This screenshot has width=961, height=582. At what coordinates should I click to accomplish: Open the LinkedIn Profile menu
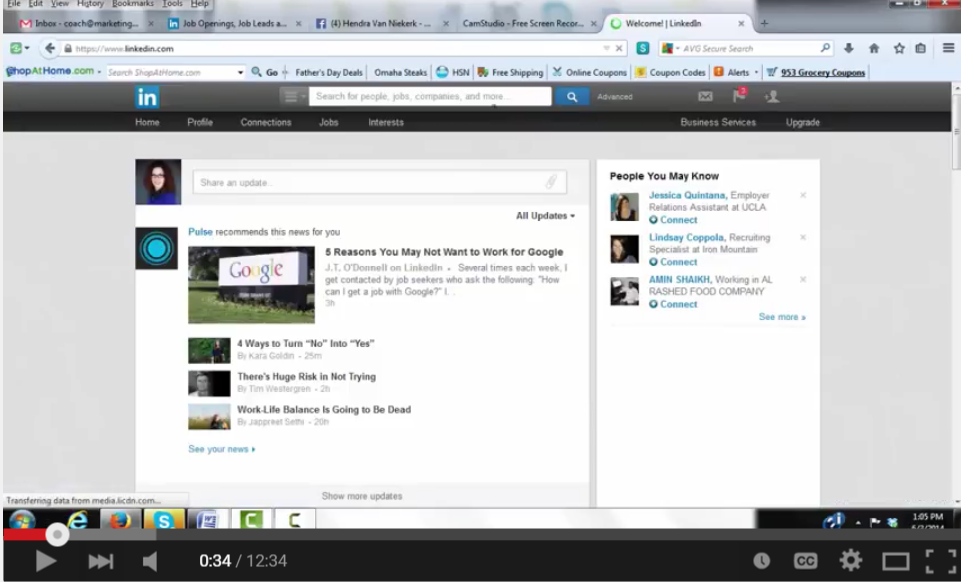pyautogui.click(x=200, y=122)
